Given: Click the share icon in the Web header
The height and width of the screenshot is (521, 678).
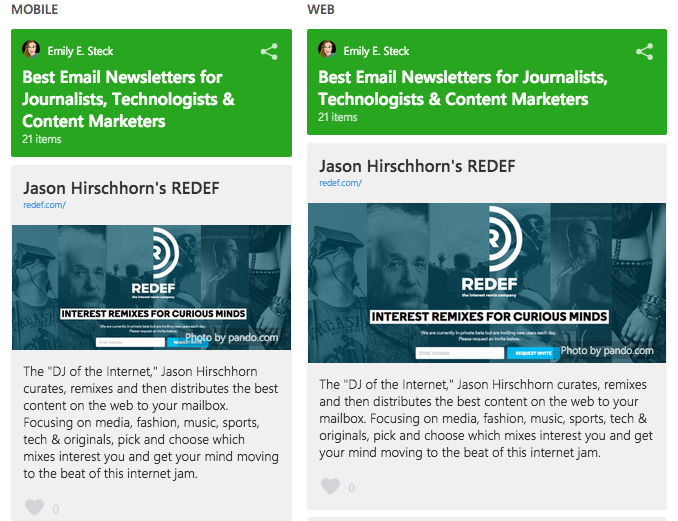Looking at the screenshot, I should point(644,52).
